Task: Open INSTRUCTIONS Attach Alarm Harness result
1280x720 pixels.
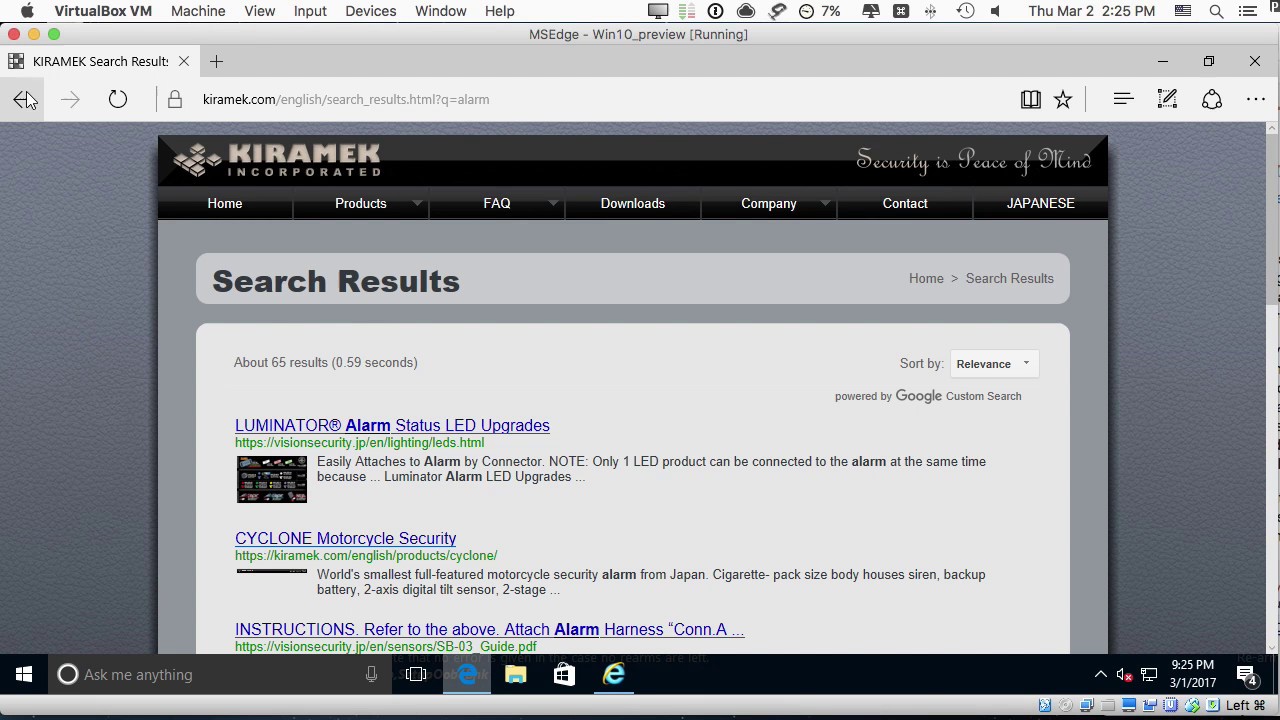Action: [490, 629]
